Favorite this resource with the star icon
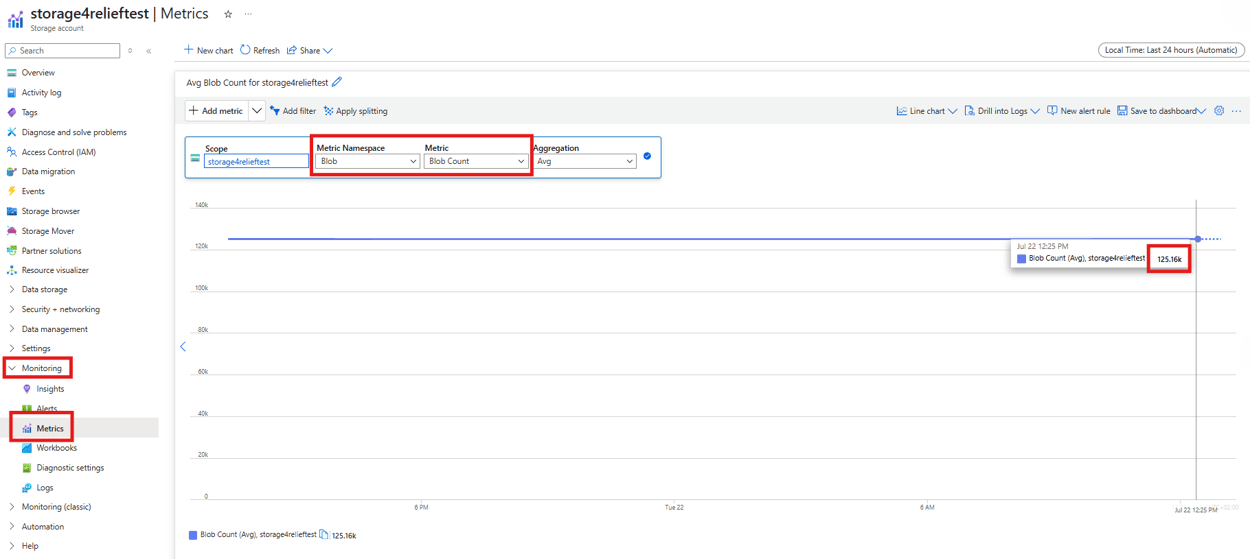 (x=228, y=14)
